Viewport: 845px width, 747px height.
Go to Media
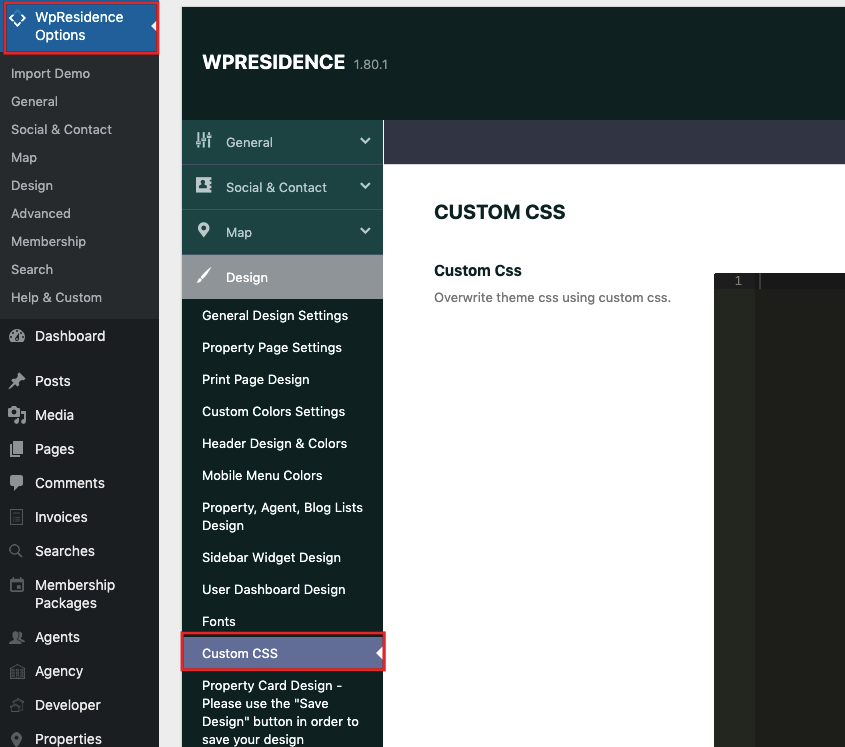tap(54, 415)
